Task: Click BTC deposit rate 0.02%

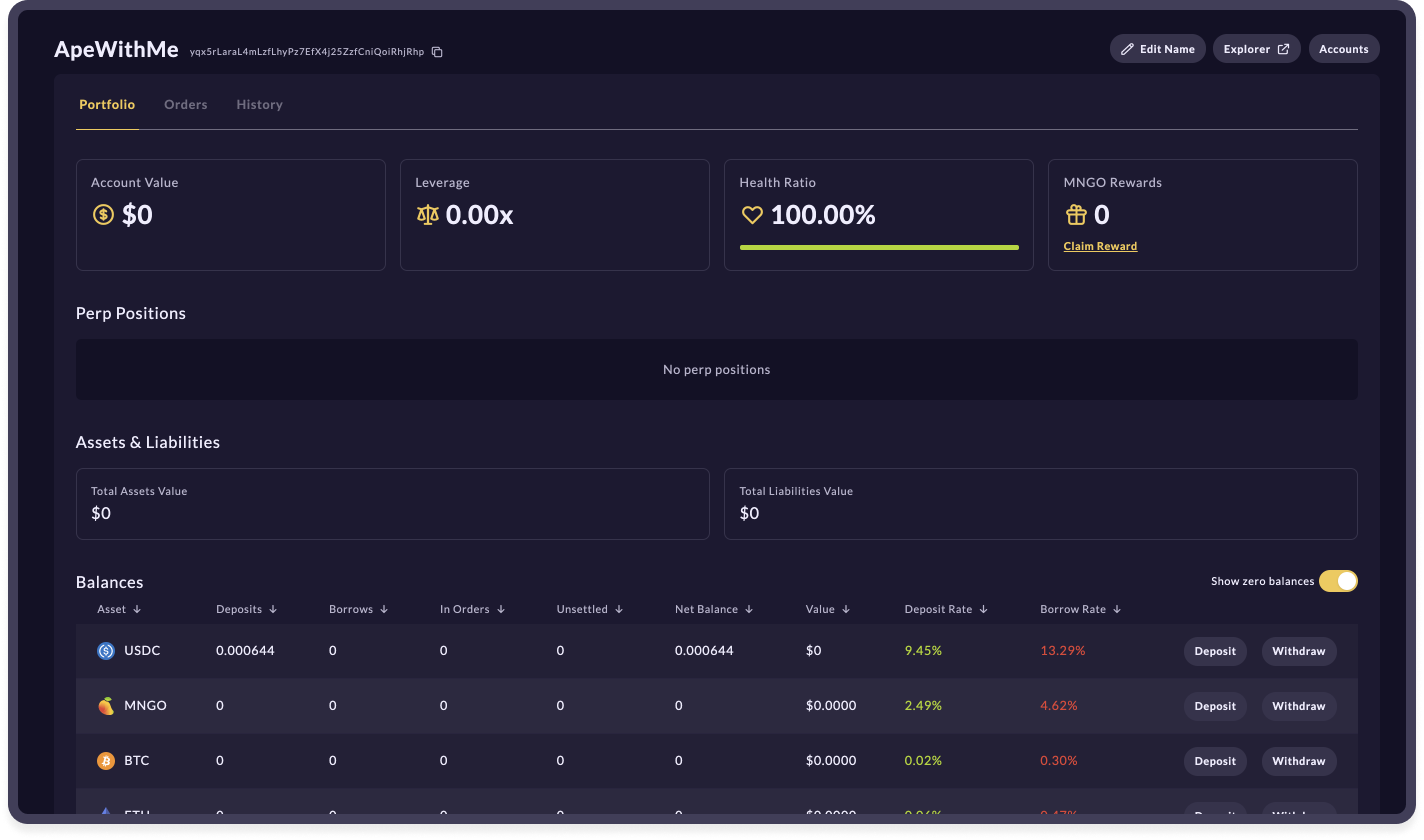Action: [x=923, y=761]
